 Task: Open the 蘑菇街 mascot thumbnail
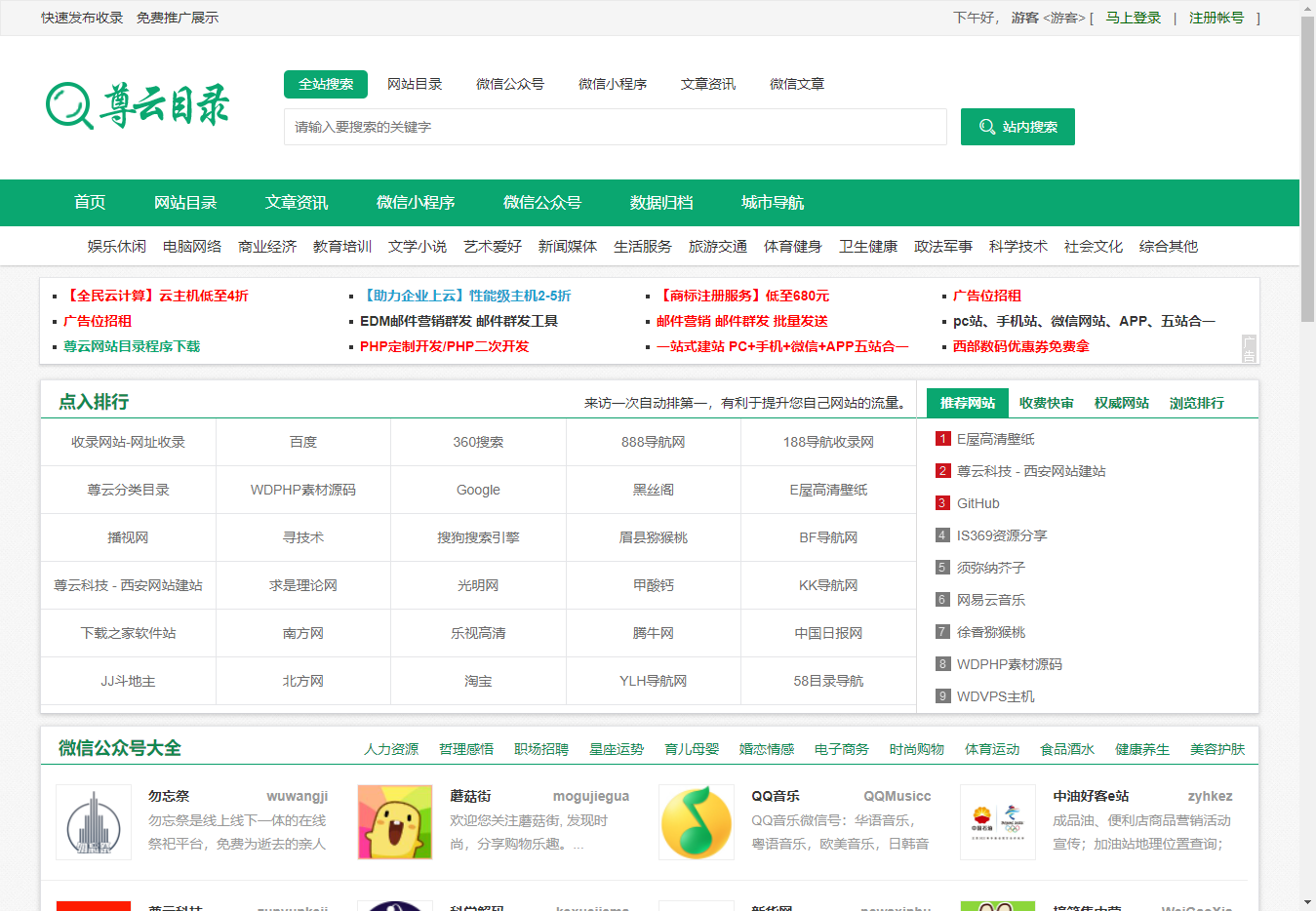[395, 822]
